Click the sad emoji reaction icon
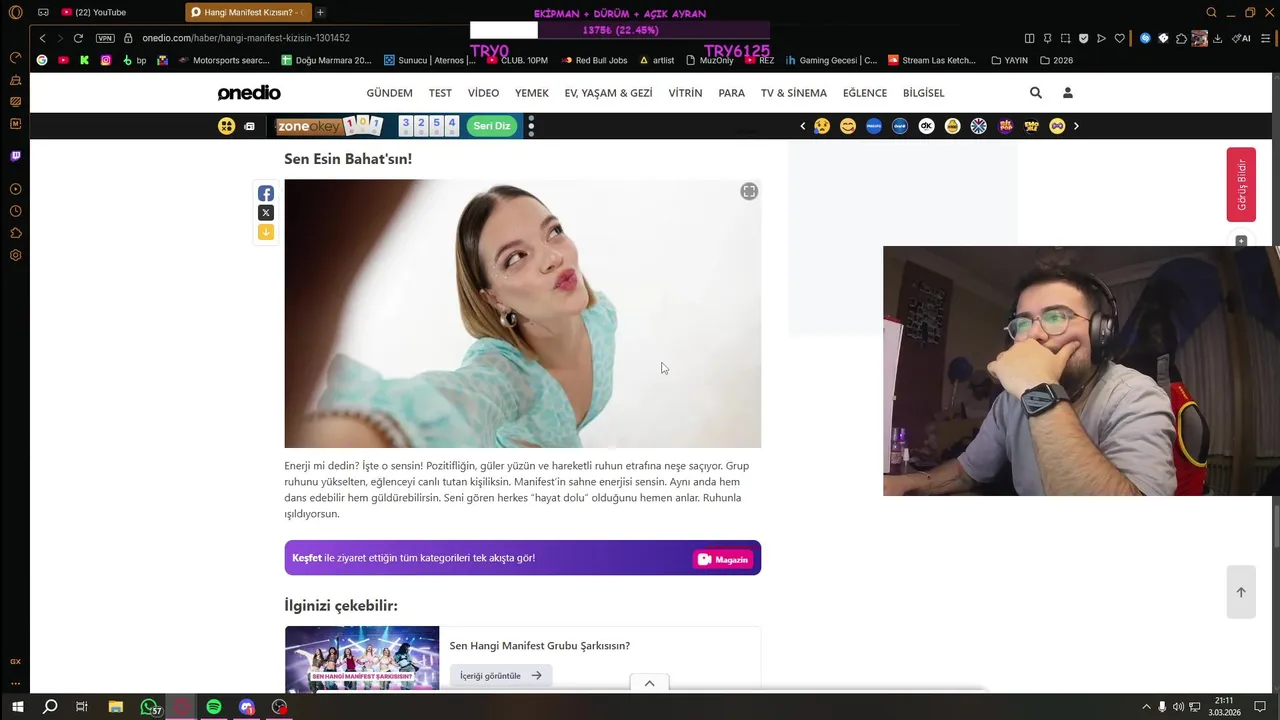 pos(822,126)
